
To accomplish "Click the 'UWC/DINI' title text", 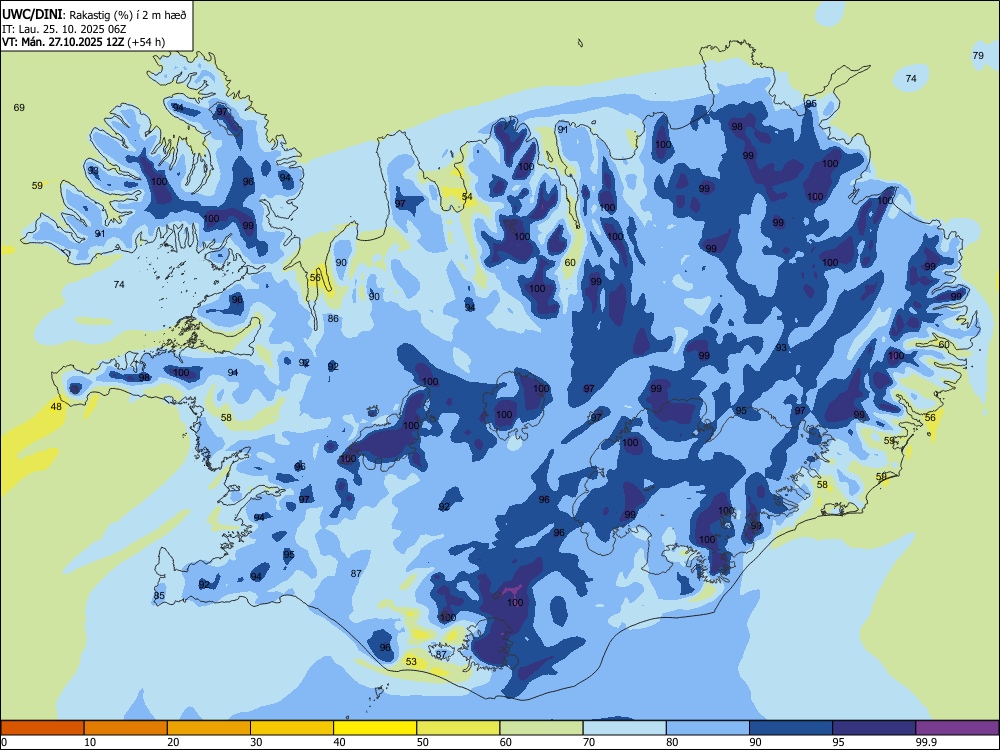I will (x=32, y=14).
